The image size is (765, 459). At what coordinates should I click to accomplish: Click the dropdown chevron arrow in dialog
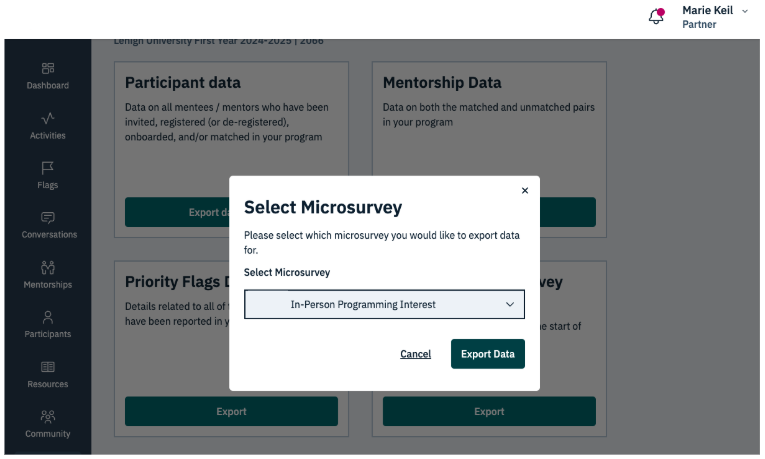510,304
